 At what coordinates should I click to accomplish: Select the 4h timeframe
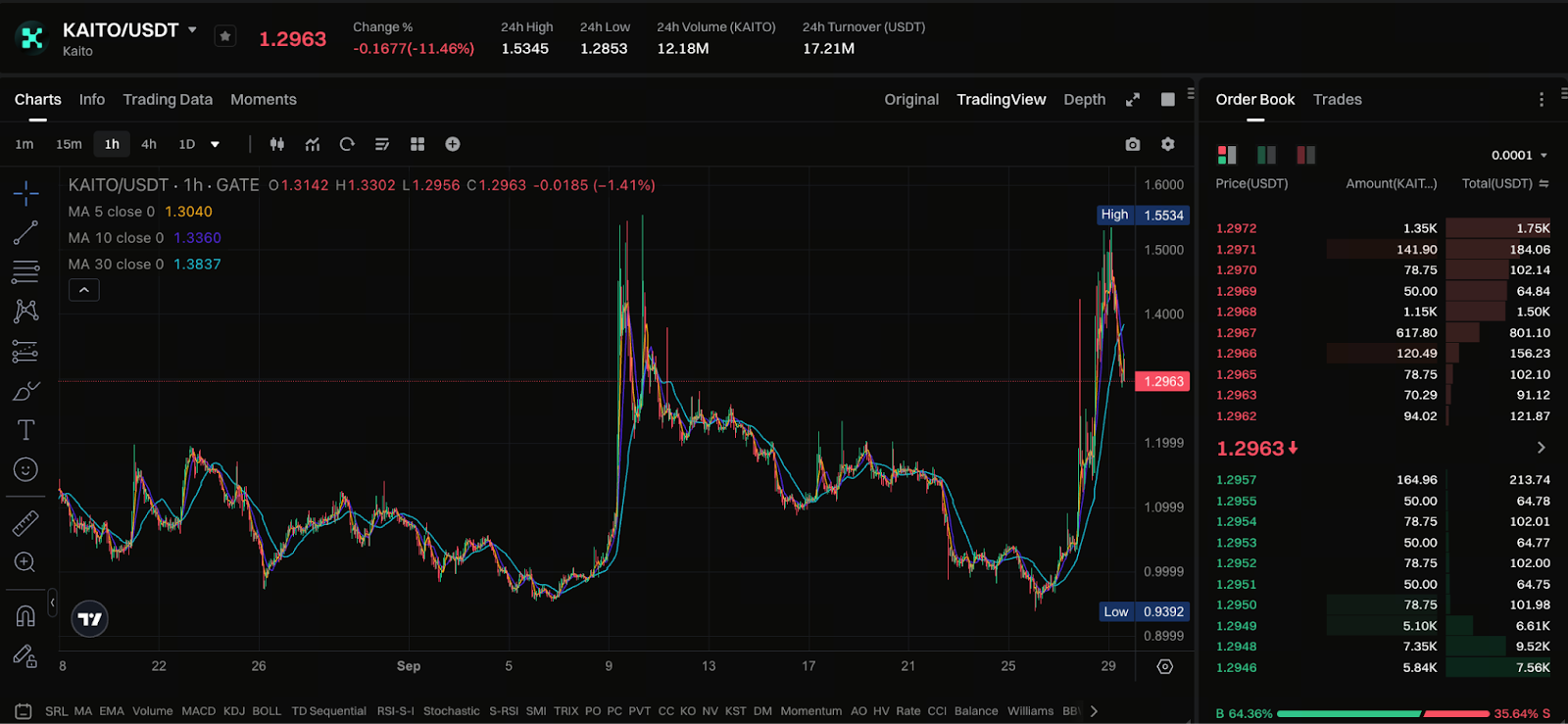(x=149, y=144)
